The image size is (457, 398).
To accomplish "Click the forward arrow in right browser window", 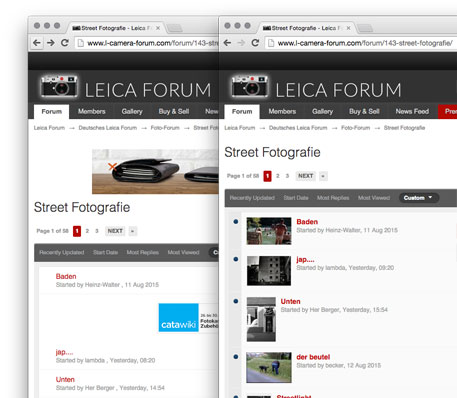I will (241, 43).
